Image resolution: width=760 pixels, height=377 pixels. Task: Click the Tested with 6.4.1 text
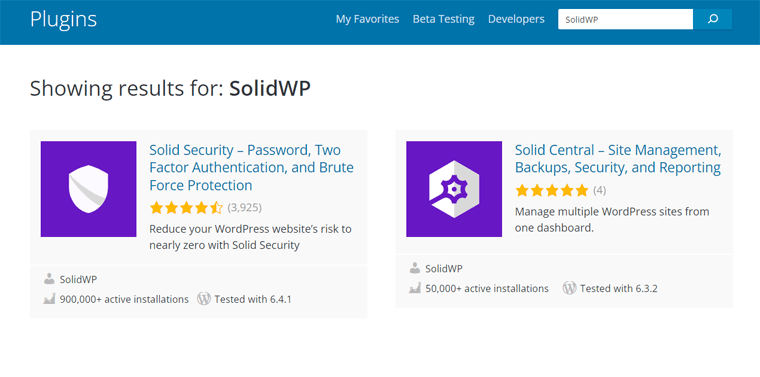[x=253, y=299]
